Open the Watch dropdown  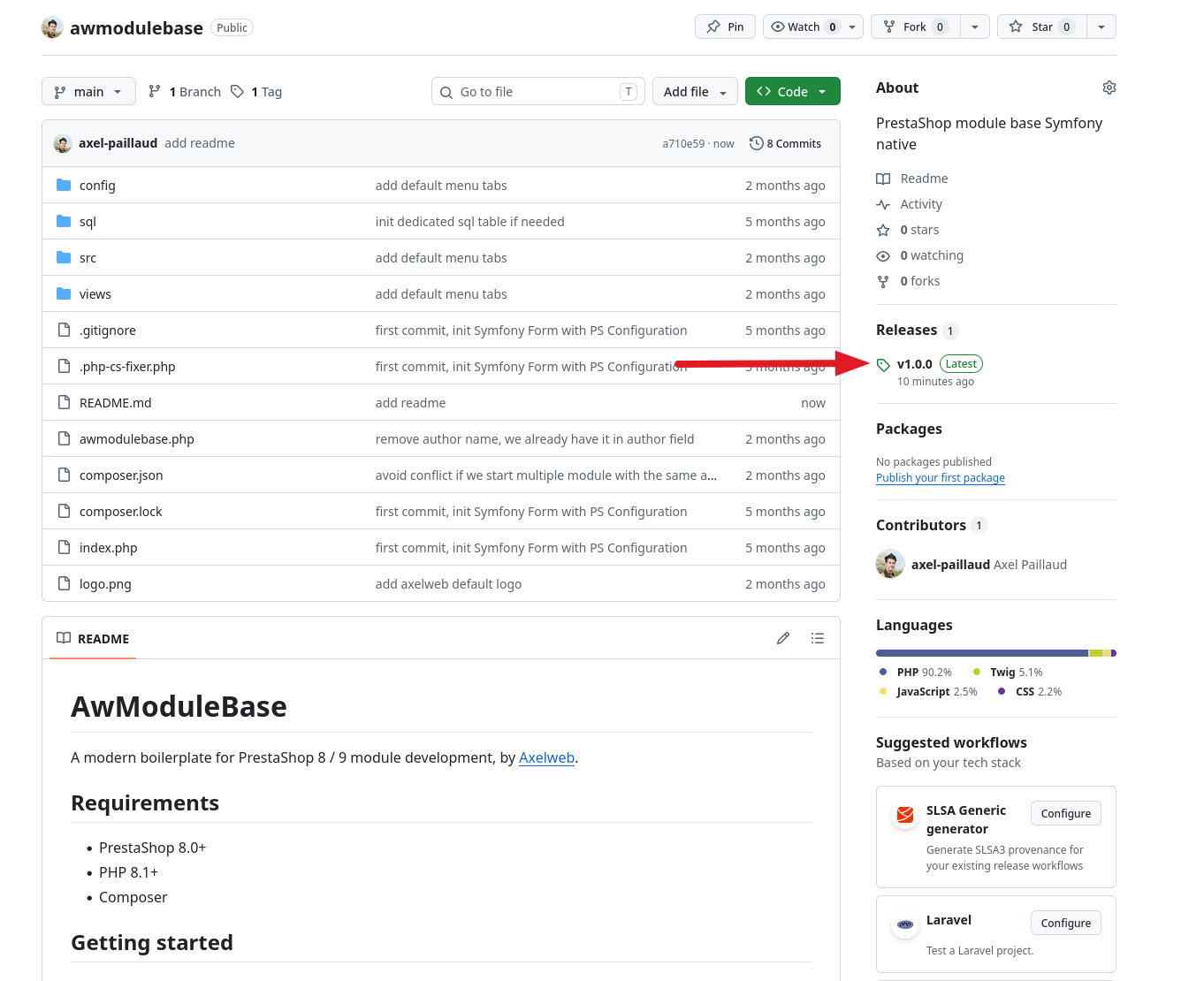(x=813, y=27)
